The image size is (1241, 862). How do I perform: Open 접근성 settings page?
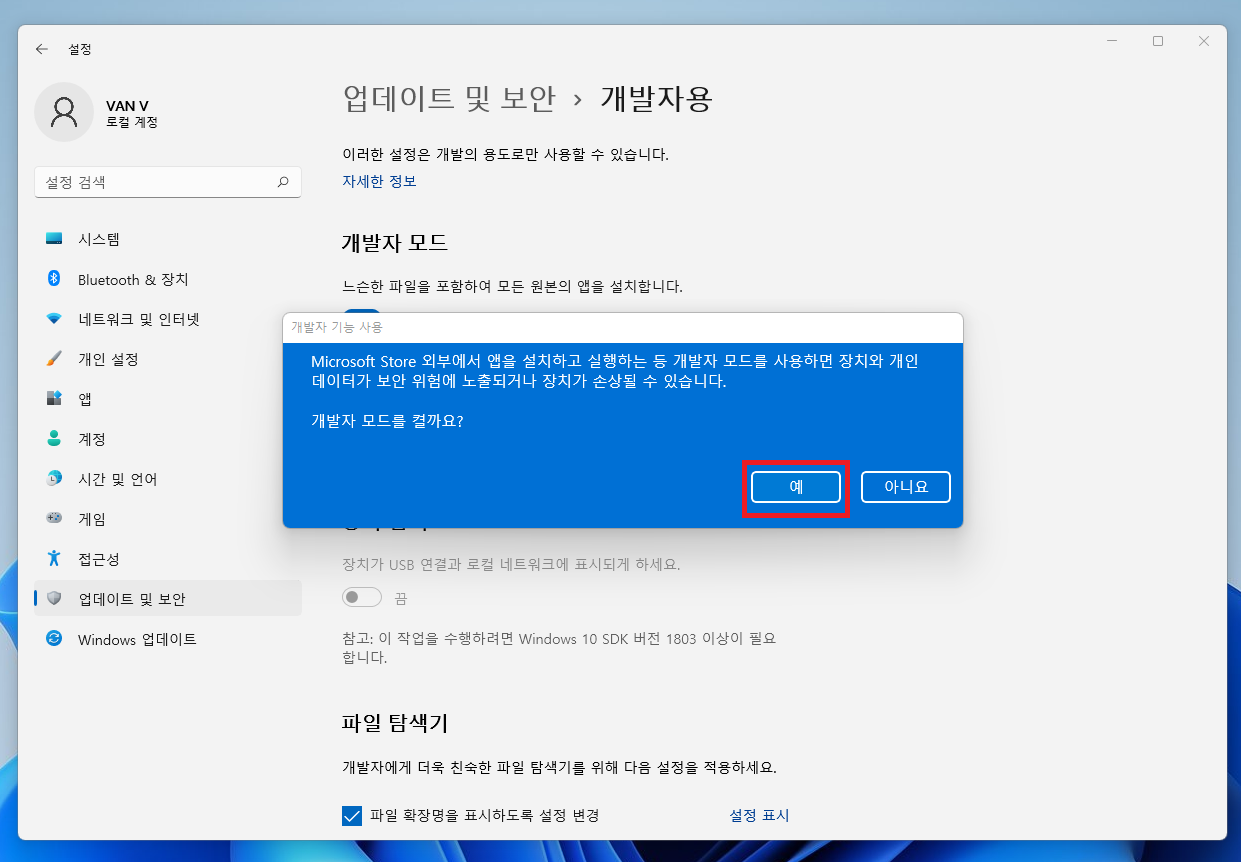(x=168, y=559)
